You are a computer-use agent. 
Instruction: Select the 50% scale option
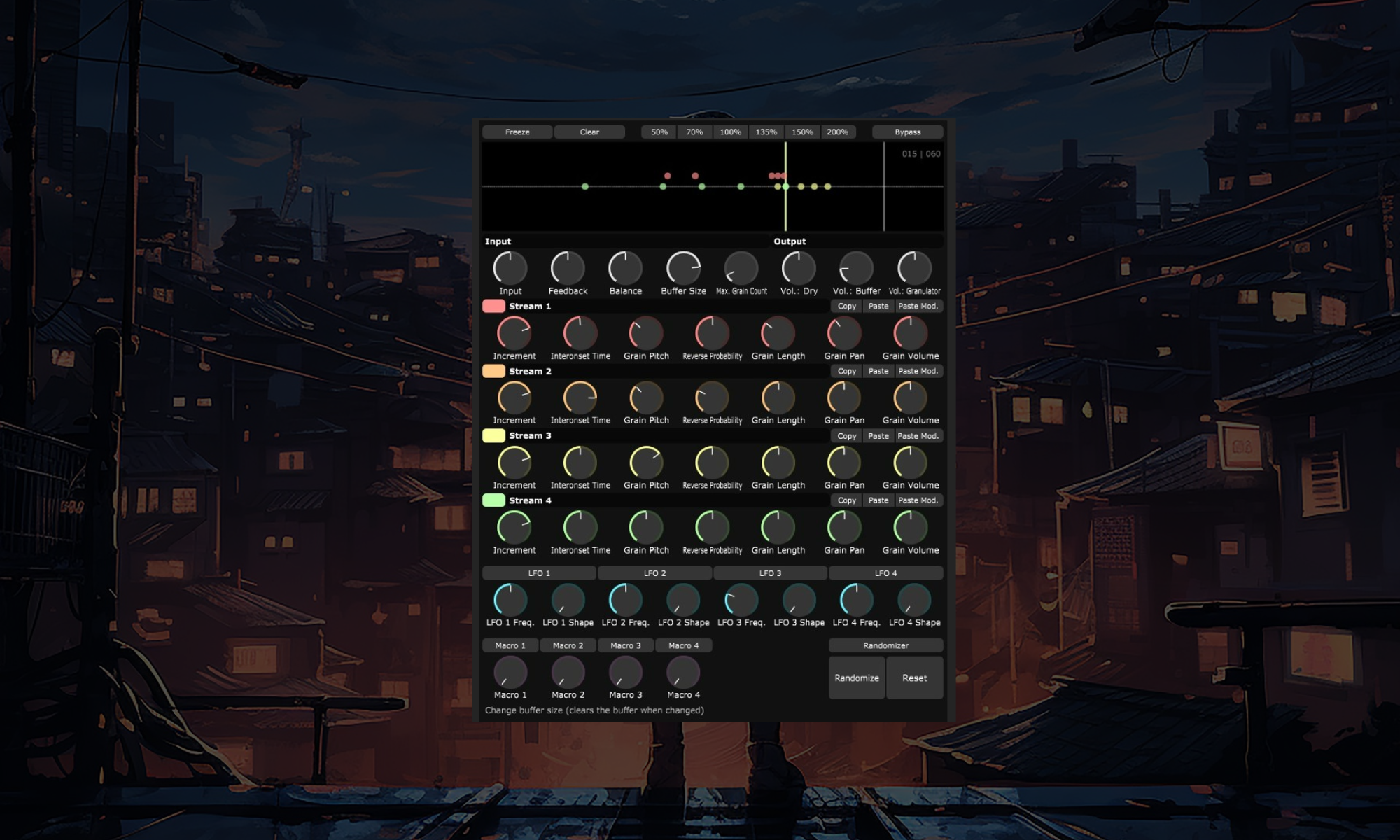659,132
